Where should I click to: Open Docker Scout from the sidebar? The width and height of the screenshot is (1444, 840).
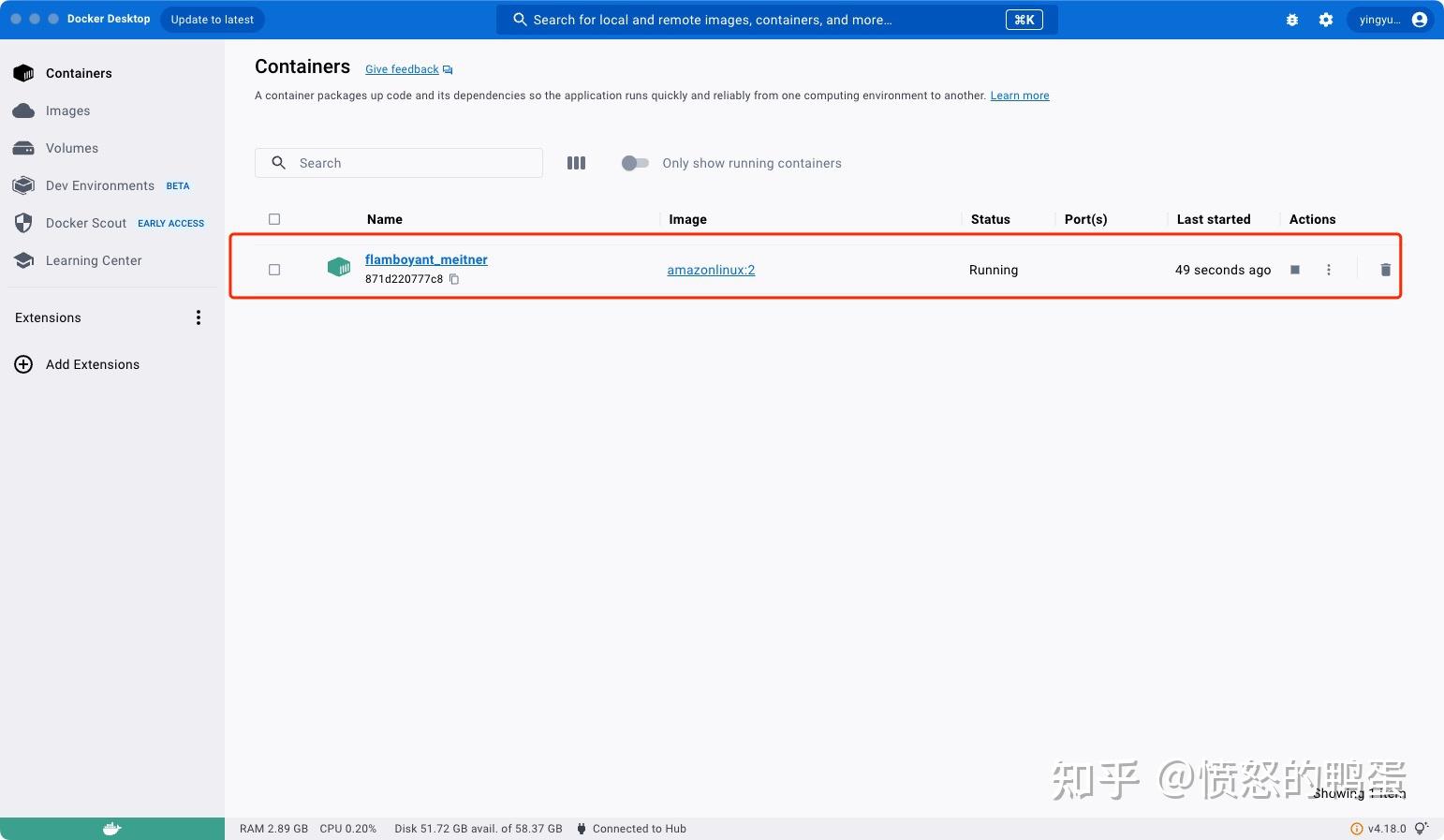tap(86, 223)
